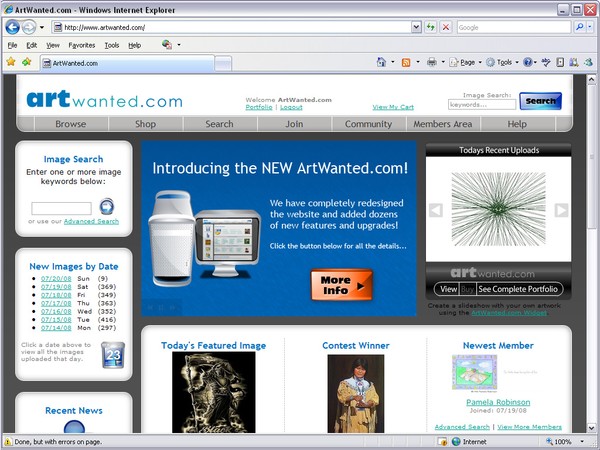Open search provider options dropdown arrow
Screen dimensions: 600x450
pyautogui.click(x=590, y=27)
